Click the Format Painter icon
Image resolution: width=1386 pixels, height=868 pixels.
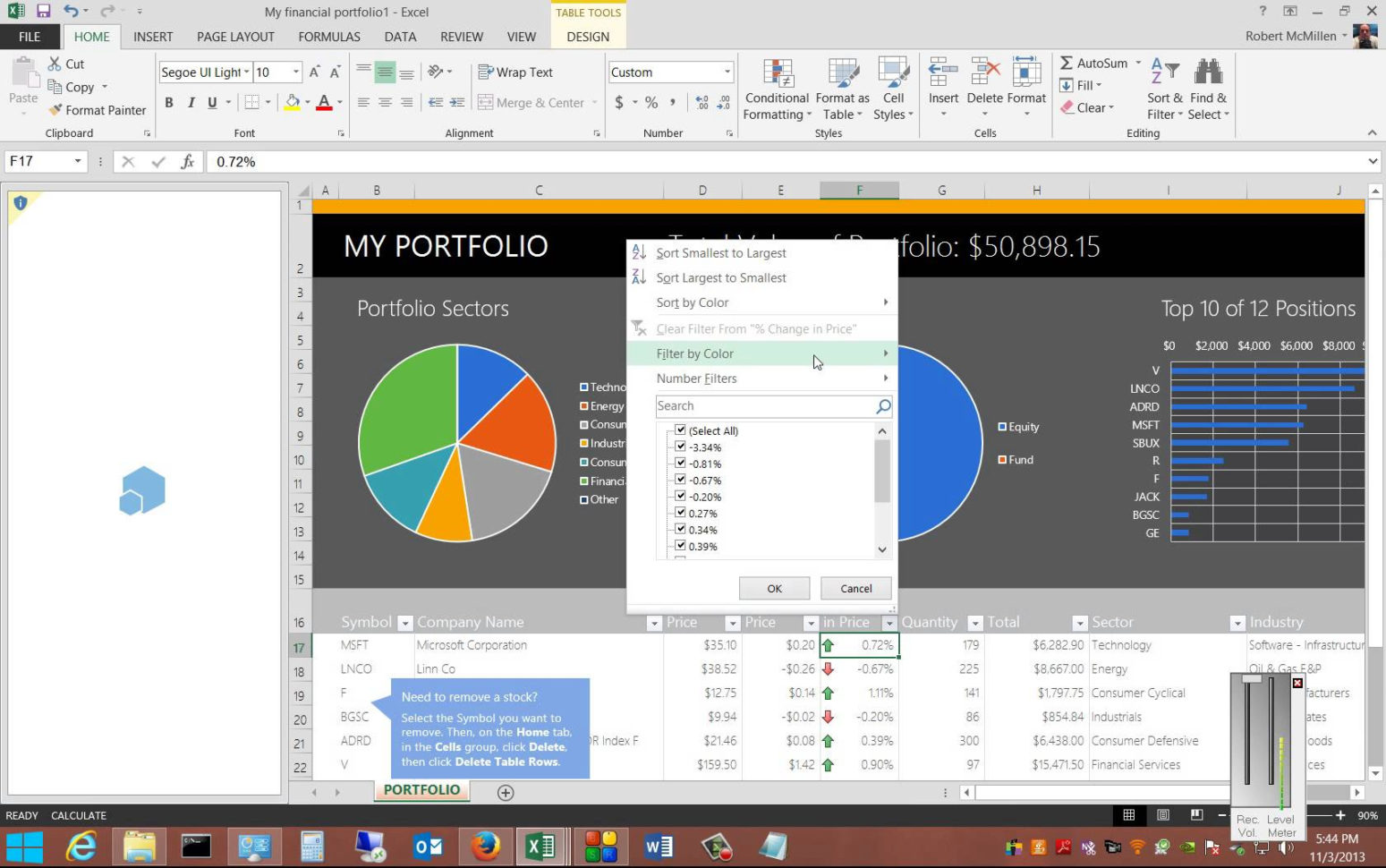(x=55, y=110)
